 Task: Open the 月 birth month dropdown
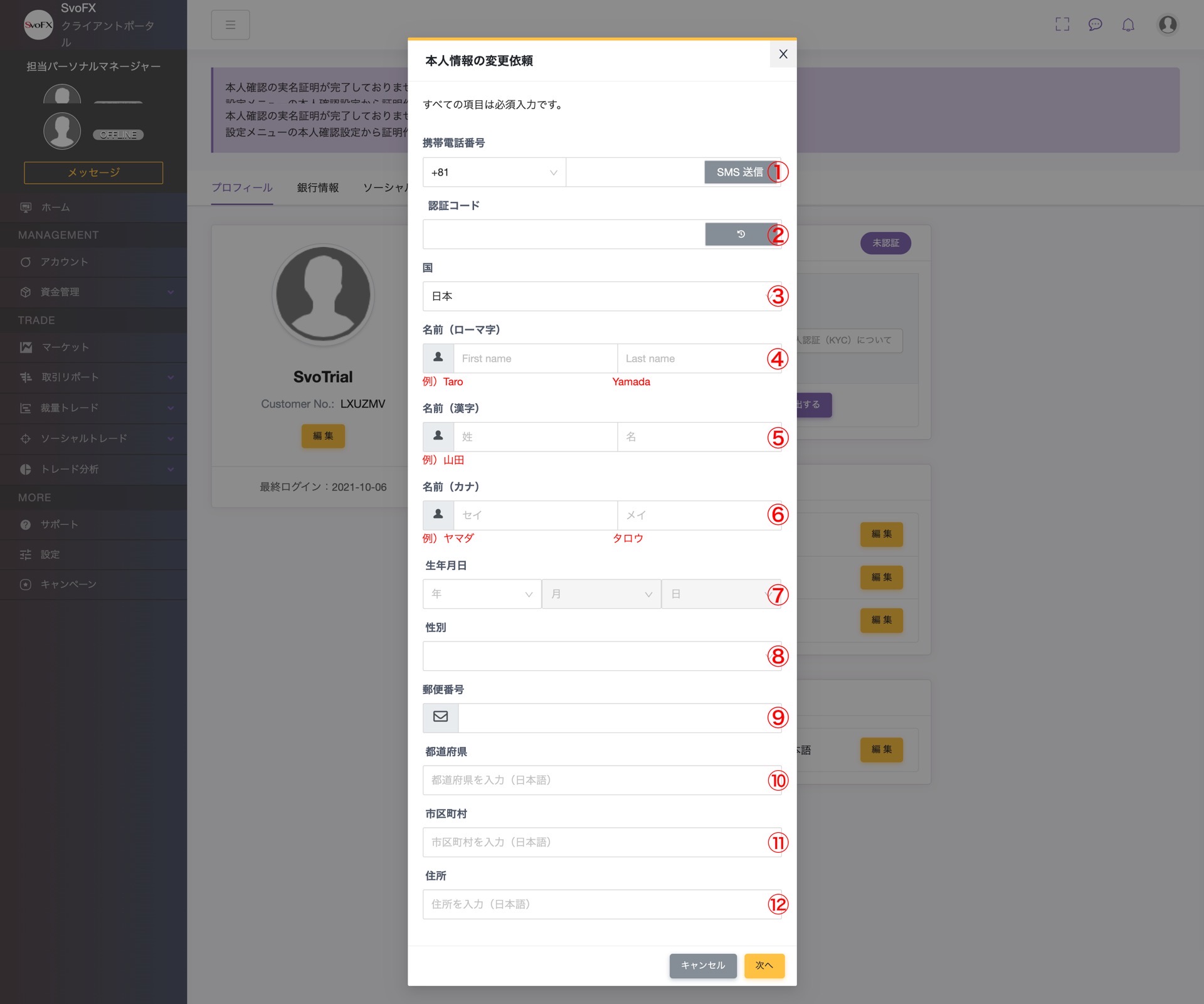[601, 594]
